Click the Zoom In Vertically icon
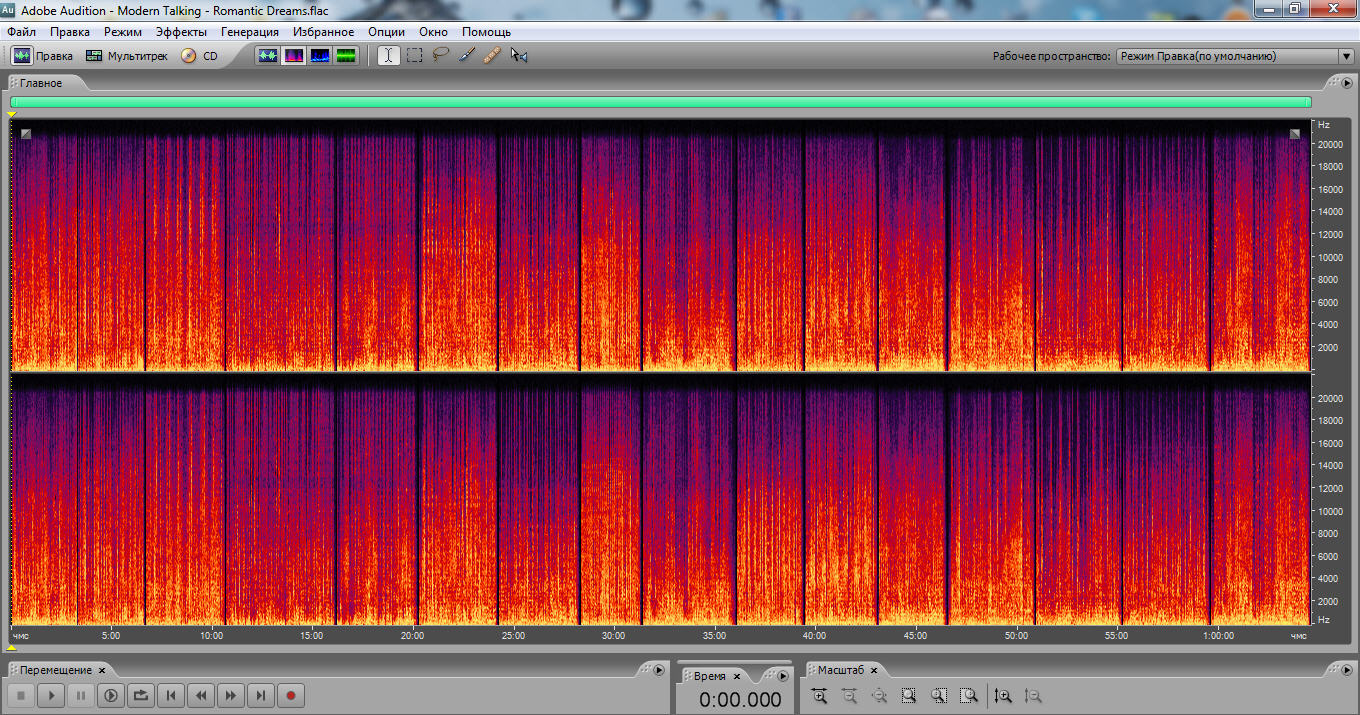The image size is (1360, 715). pyautogui.click(x=1003, y=696)
